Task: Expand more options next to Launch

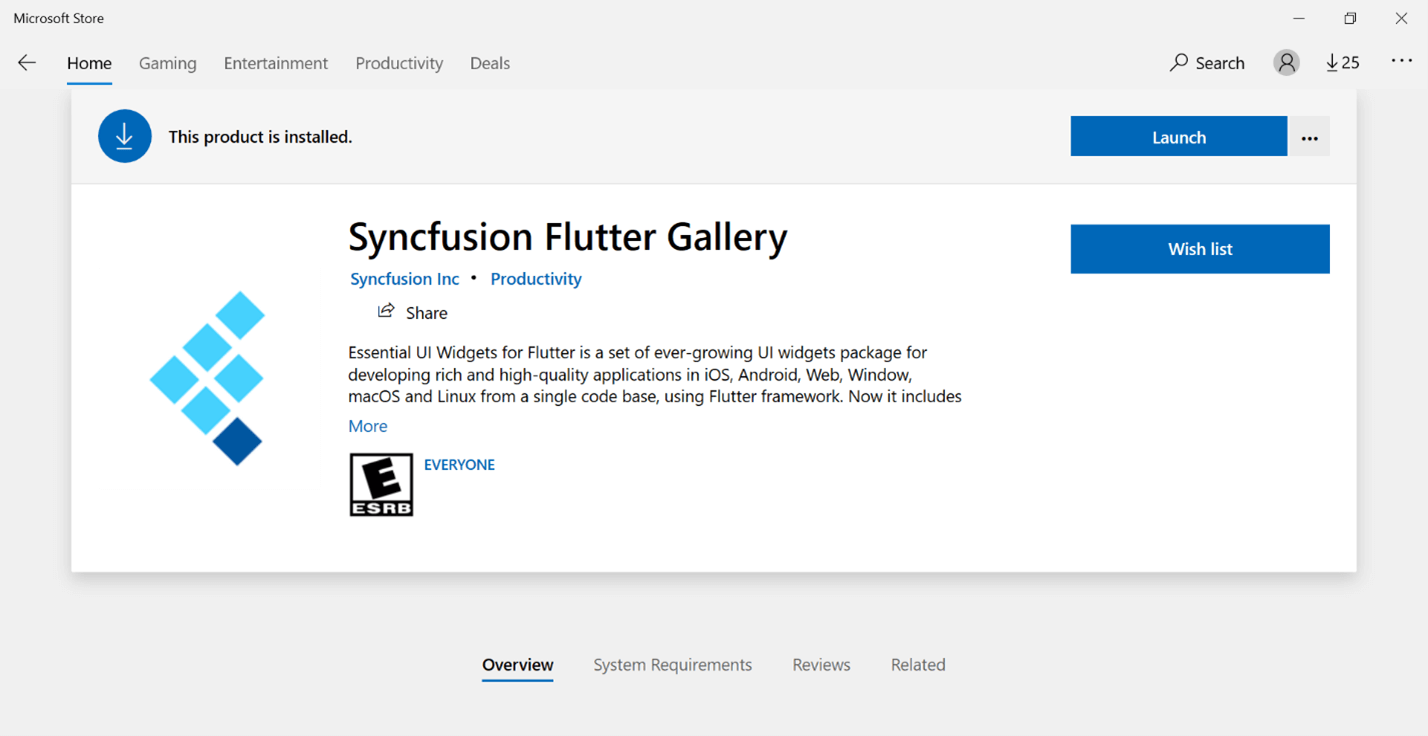Action: click(x=1309, y=138)
